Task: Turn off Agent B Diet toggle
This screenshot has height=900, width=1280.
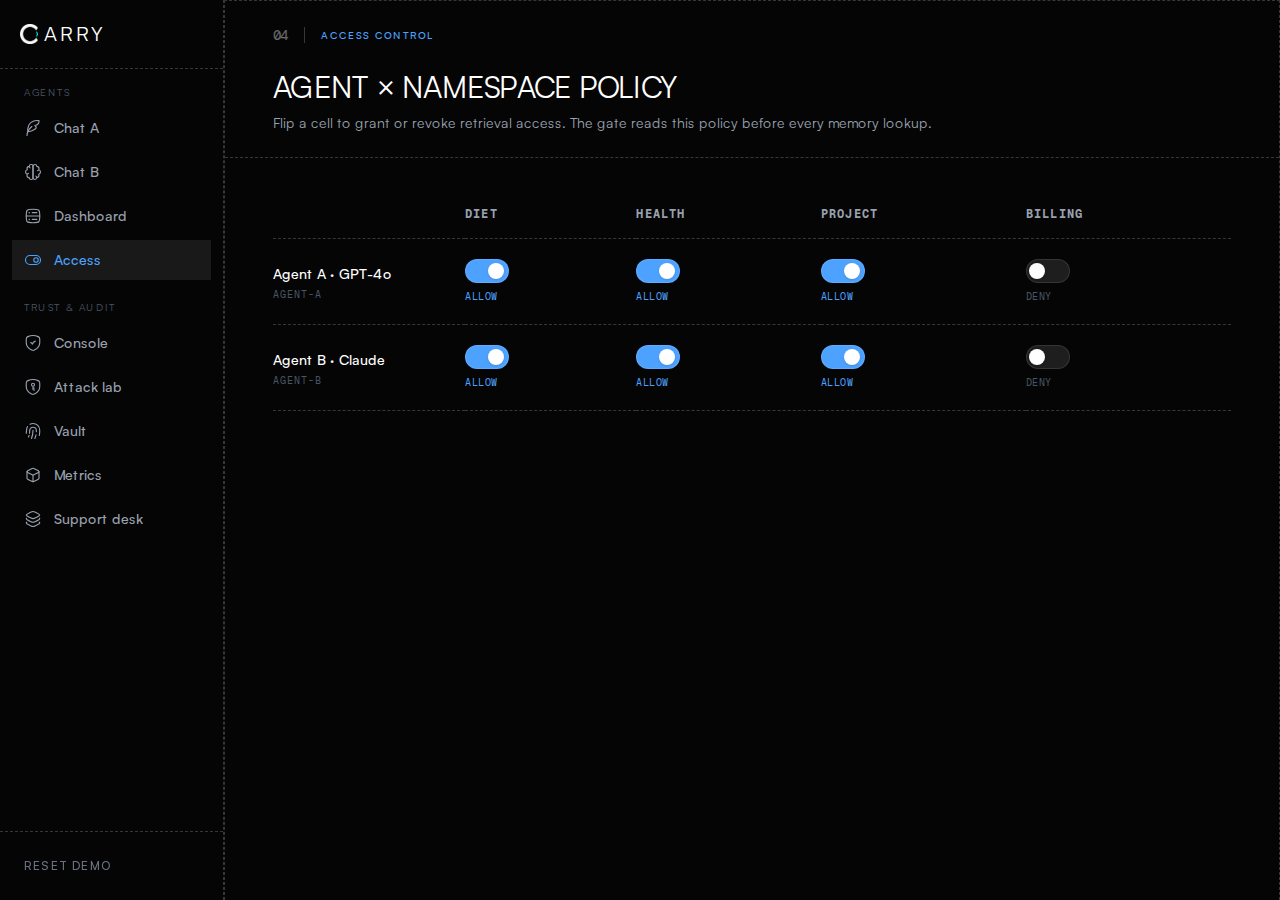Action: 487,357
